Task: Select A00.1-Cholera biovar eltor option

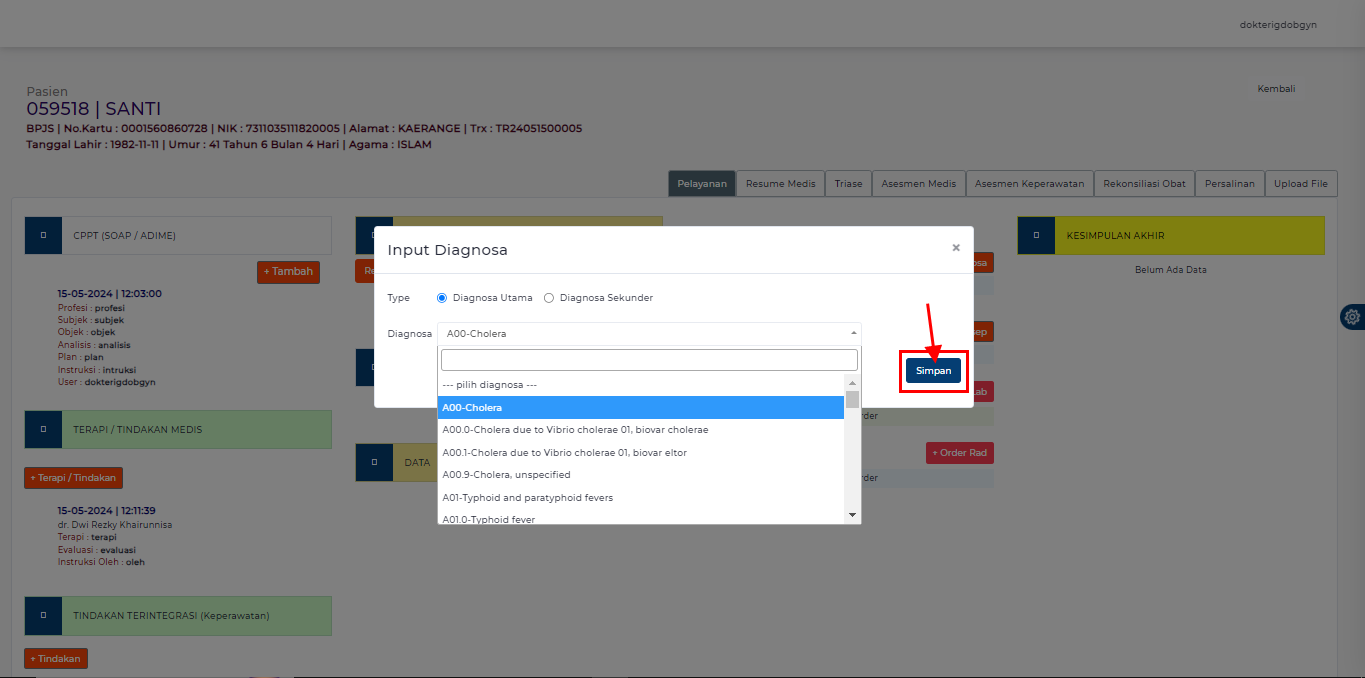Action: [564, 453]
